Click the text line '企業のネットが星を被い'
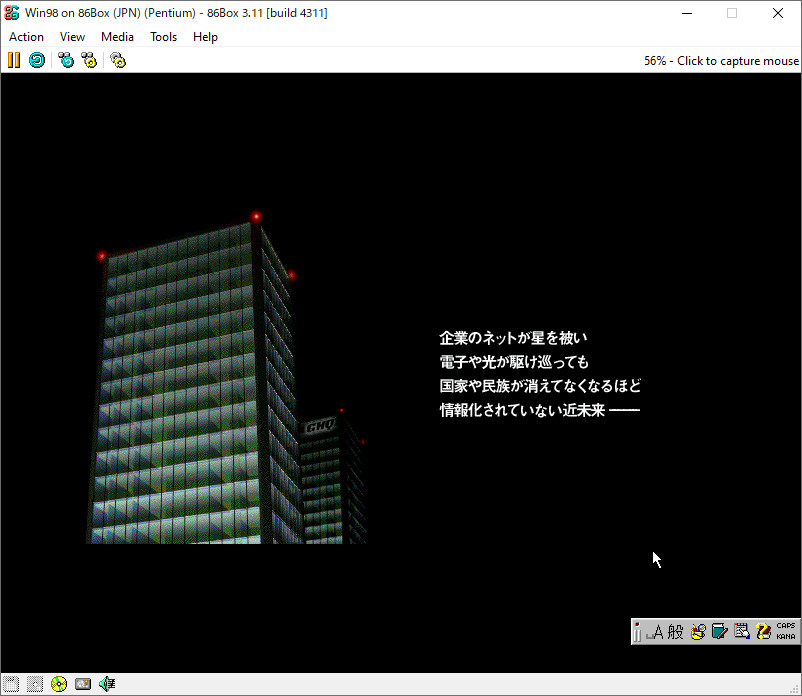 513,338
